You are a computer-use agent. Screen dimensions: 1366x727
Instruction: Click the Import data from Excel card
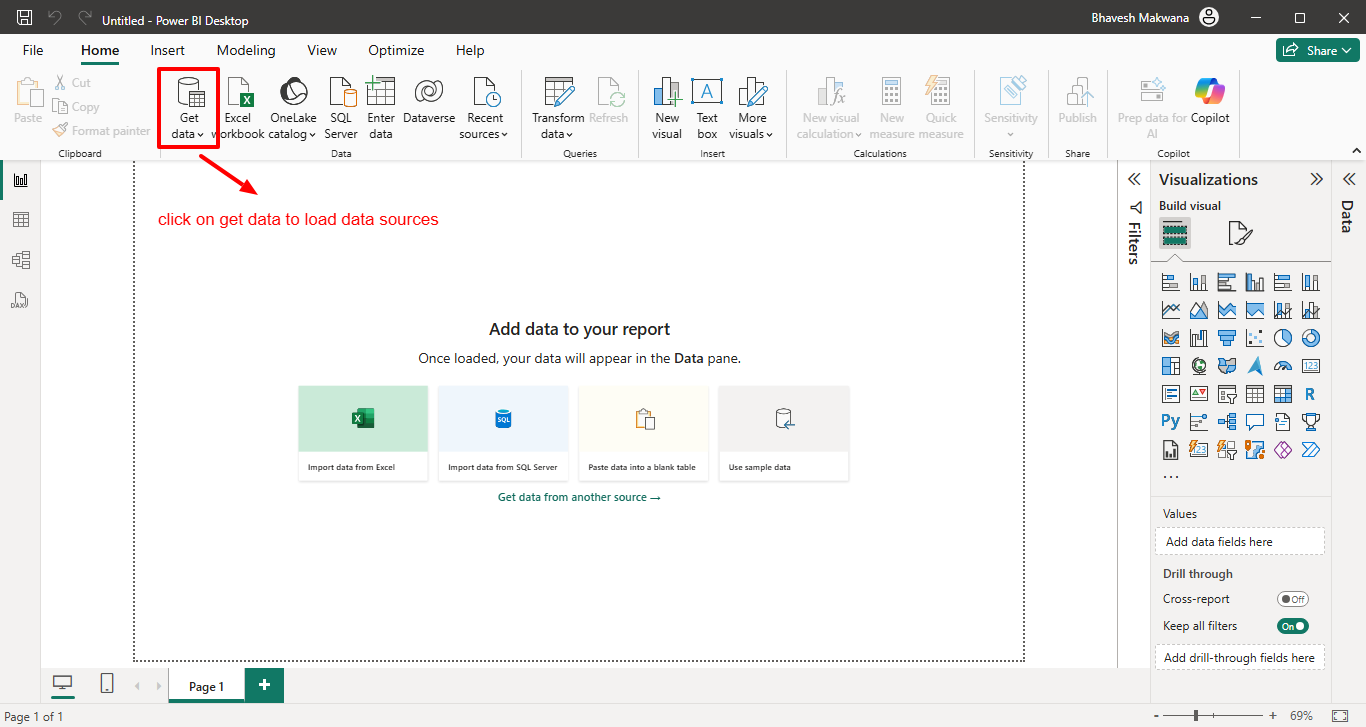click(x=363, y=433)
